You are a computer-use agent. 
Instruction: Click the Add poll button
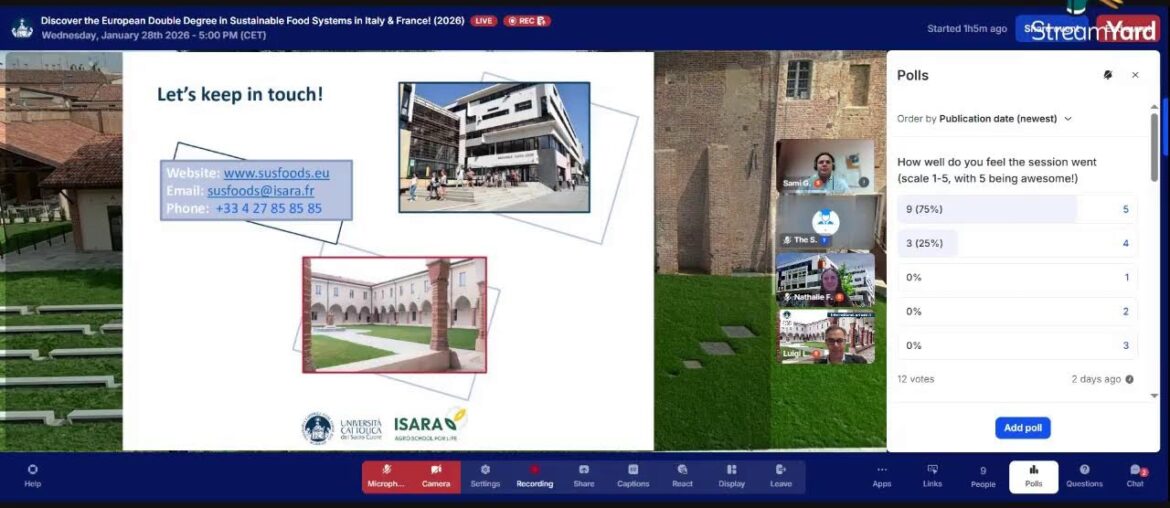[1022, 428]
